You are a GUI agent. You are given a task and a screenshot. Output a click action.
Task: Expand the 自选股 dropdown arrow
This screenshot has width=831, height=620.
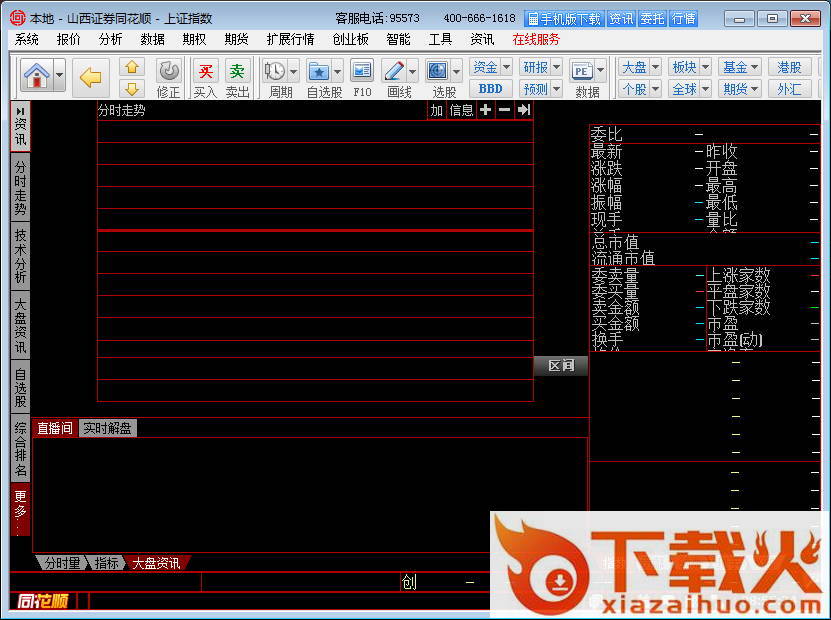[338, 71]
